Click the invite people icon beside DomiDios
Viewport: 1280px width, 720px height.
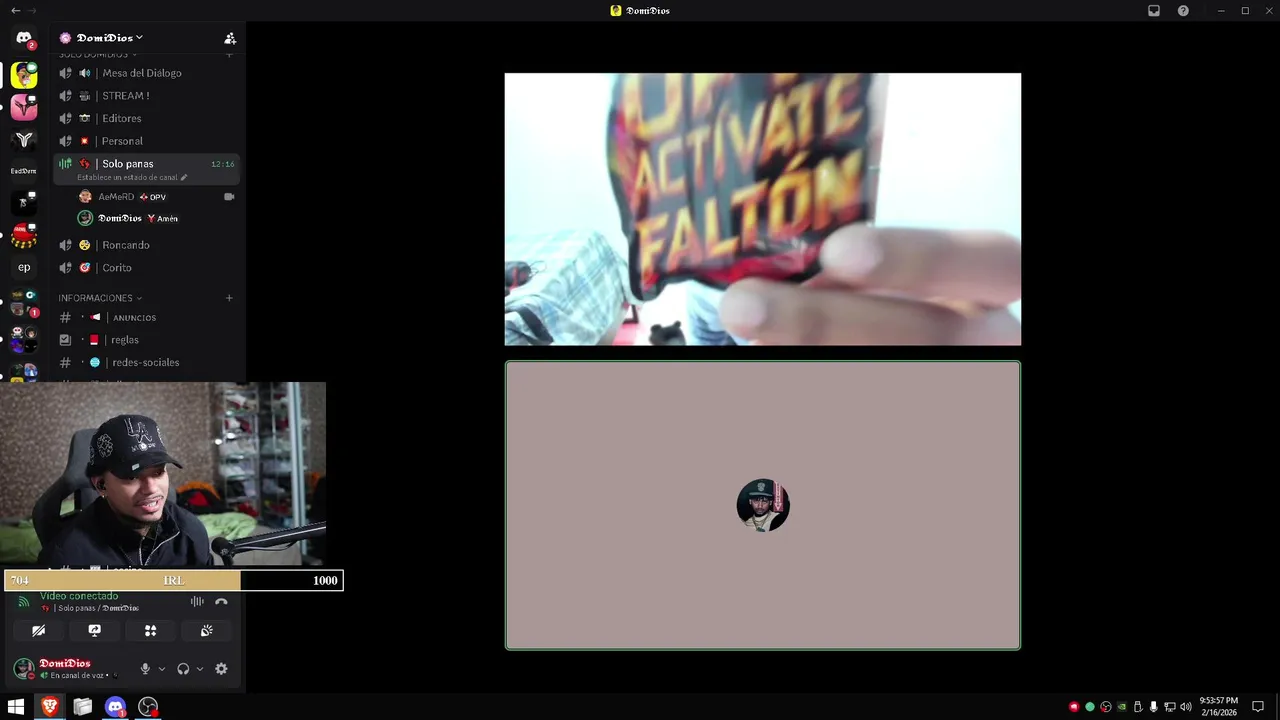(x=230, y=38)
